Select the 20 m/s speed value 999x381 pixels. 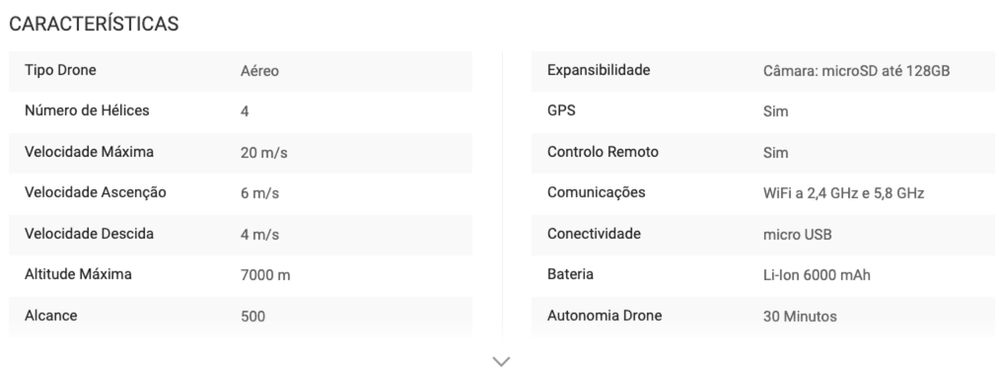point(260,153)
